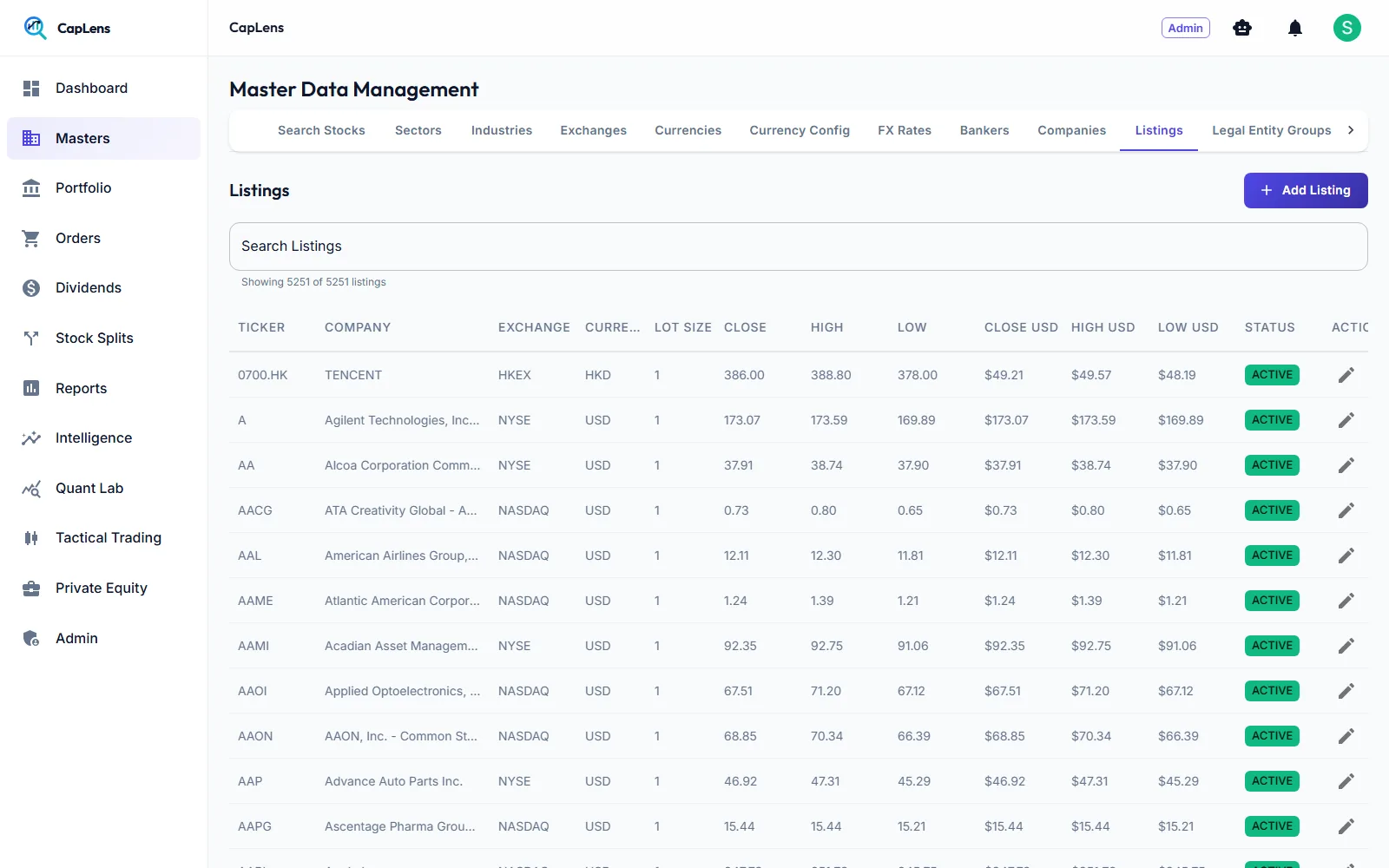Edit the AAP Advance Auto Parts listing
This screenshot has width=1389, height=868.
[x=1346, y=781]
